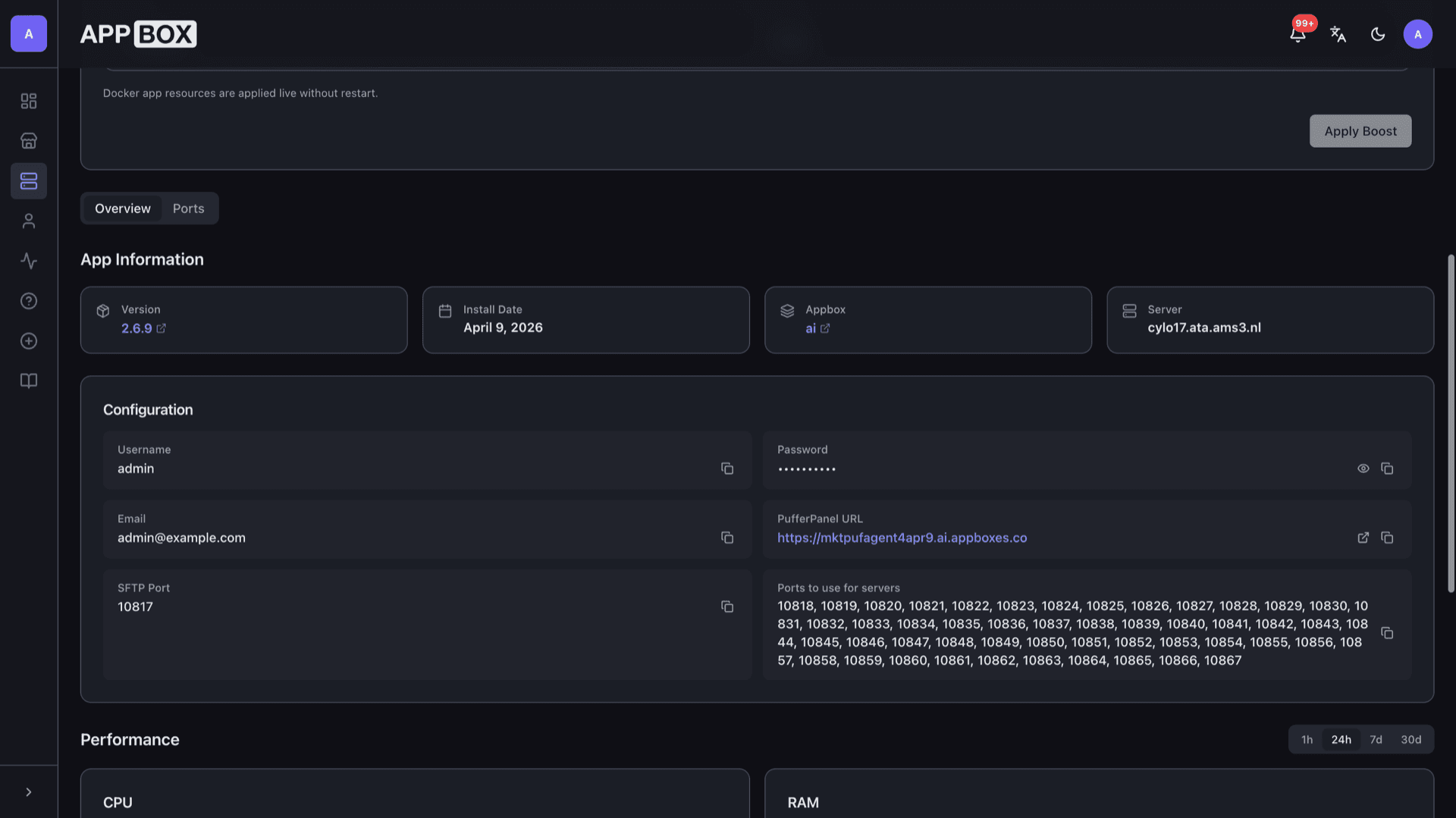Screen dimensions: 1456x818
Task: Click the SFTP port value 10817
Action: 135,606
